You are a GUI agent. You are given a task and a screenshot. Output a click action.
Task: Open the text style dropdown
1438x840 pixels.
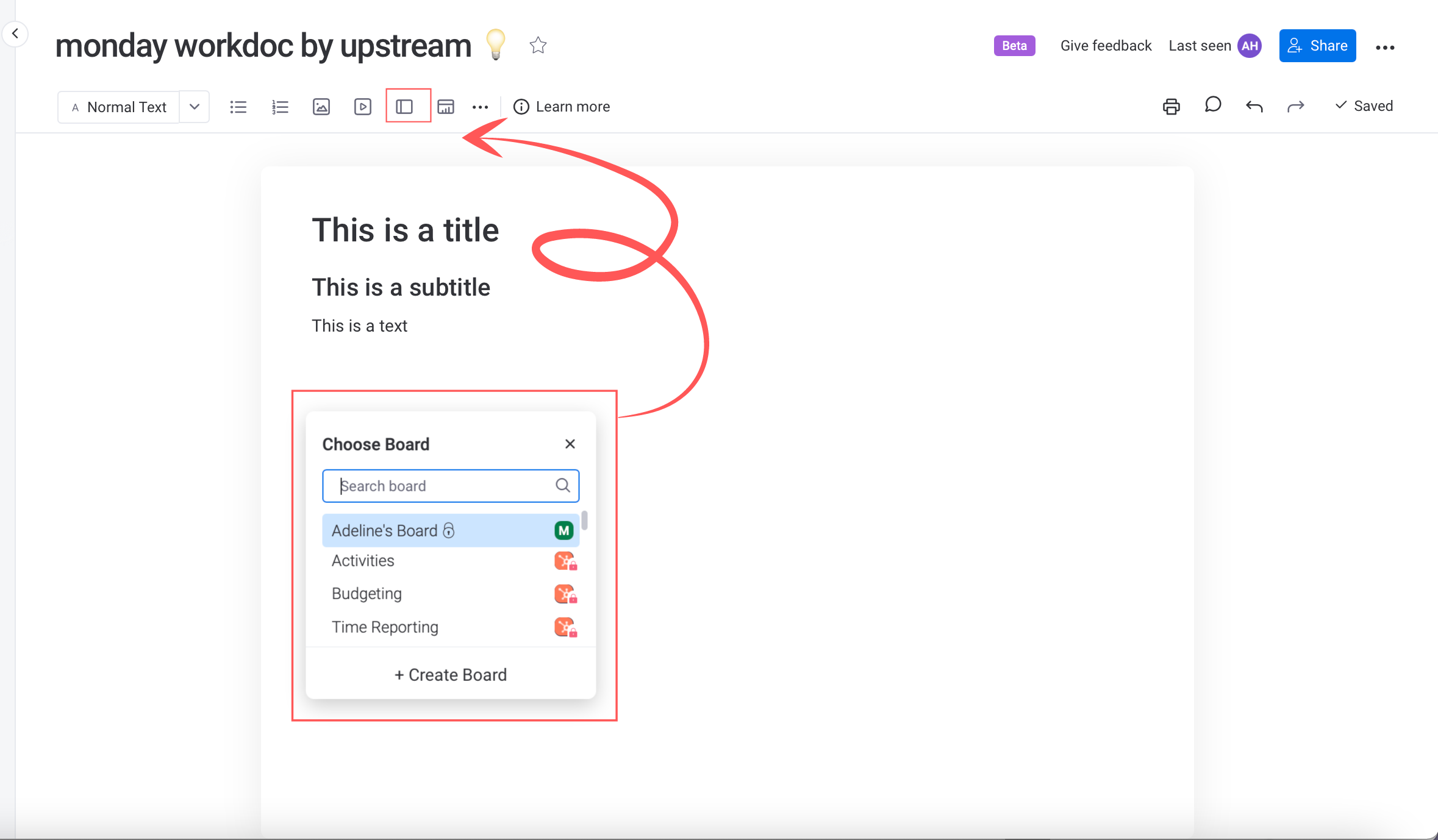coord(194,106)
